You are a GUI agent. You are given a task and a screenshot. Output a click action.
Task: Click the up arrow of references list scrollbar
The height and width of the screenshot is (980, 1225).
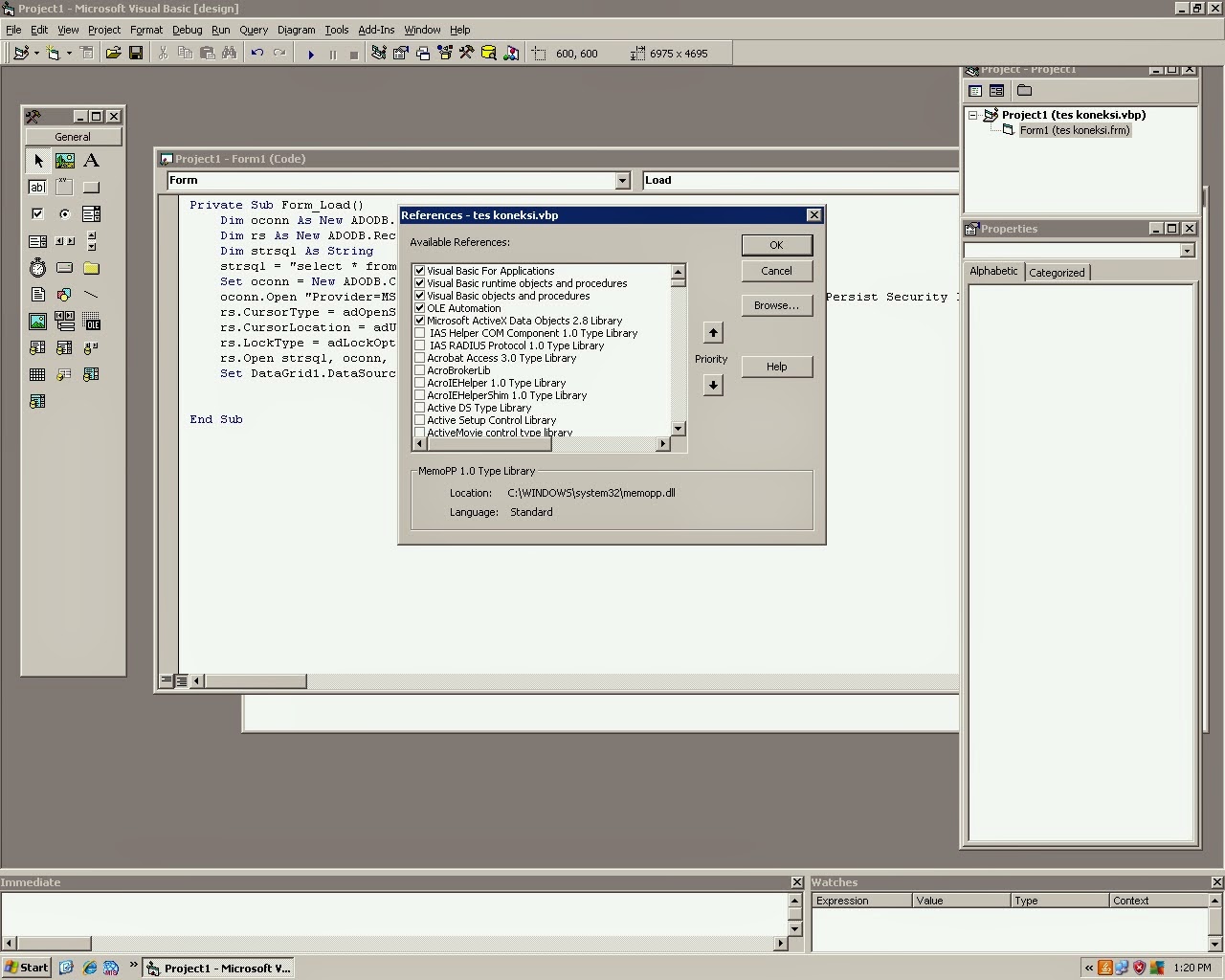click(679, 272)
